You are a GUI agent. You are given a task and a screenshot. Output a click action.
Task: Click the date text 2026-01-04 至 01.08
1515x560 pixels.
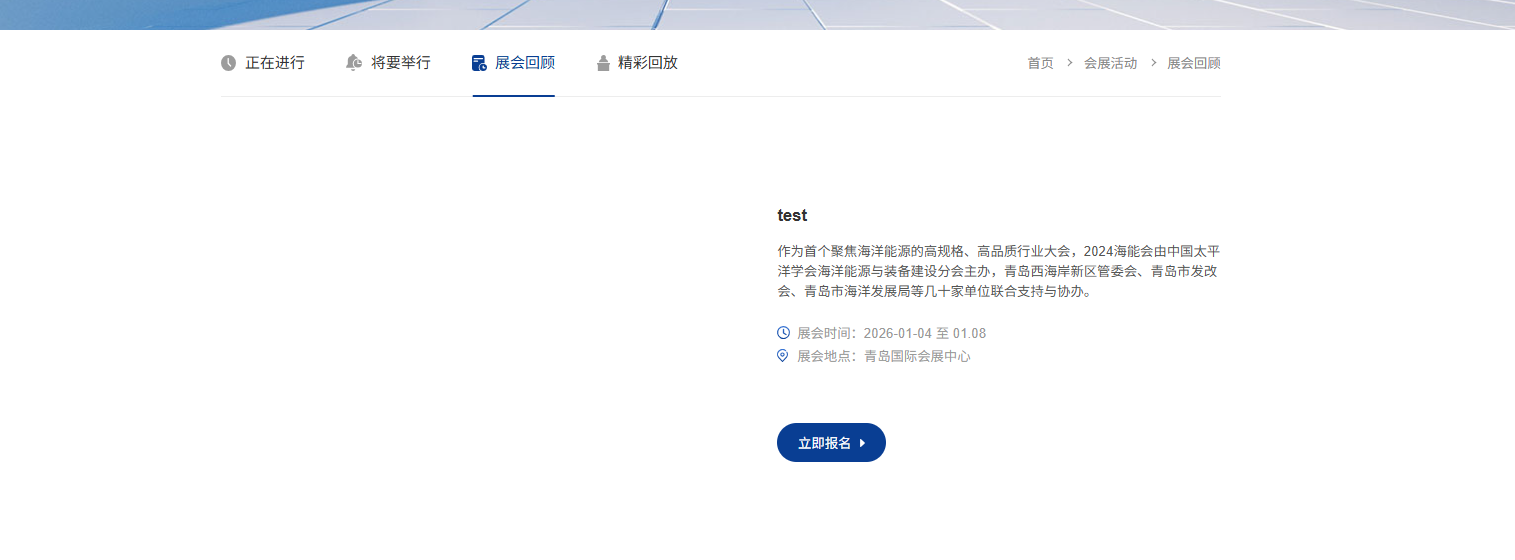(925, 333)
